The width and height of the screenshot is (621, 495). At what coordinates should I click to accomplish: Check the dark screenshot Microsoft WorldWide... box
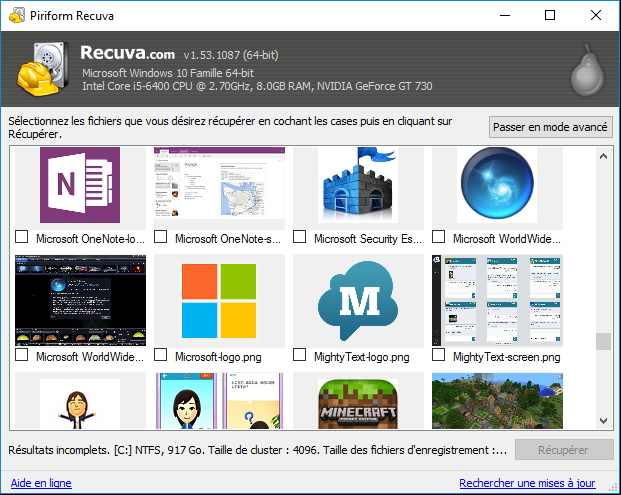(x=21, y=355)
